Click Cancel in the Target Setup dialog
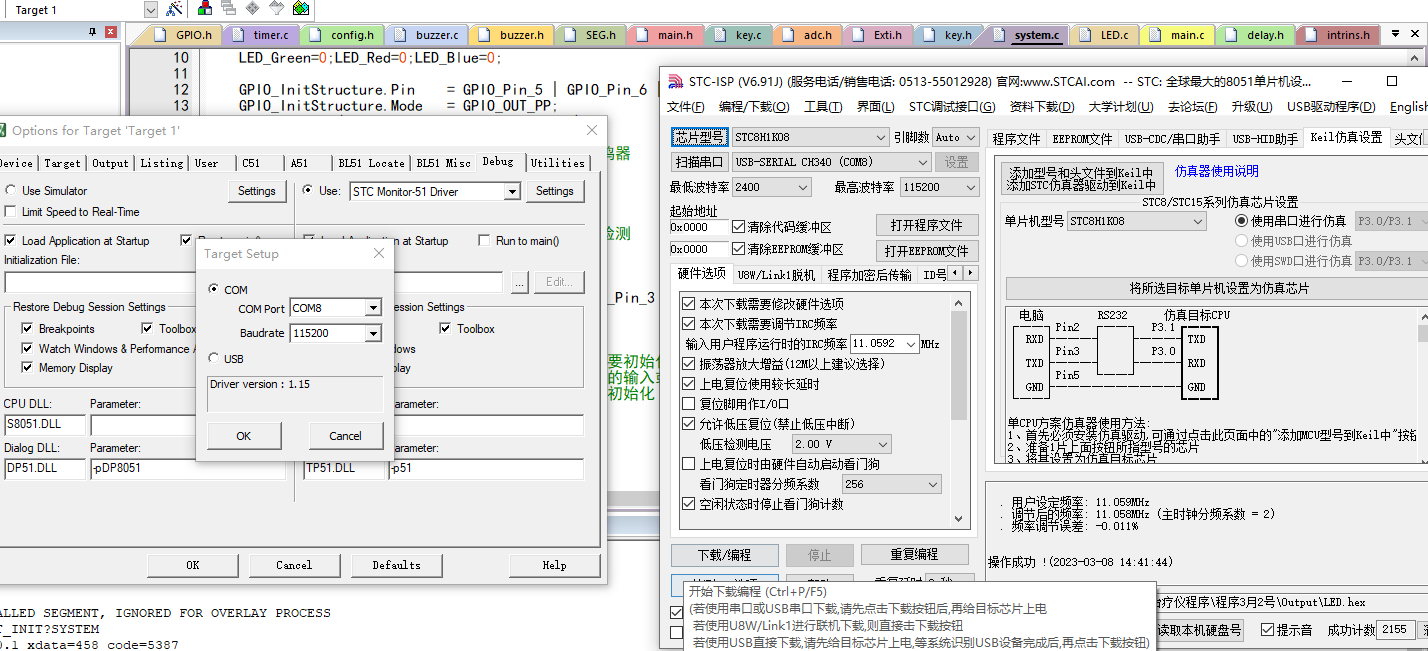Image resolution: width=1428 pixels, height=651 pixels. click(x=345, y=436)
